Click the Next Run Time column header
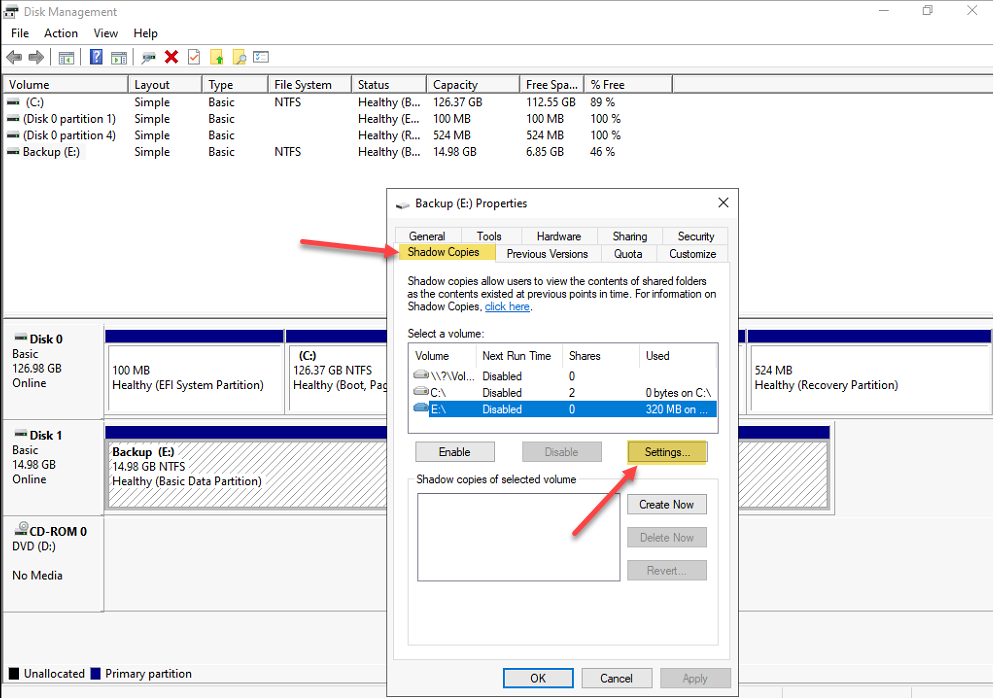The width and height of the screenshot is (993, 698). 519,356
